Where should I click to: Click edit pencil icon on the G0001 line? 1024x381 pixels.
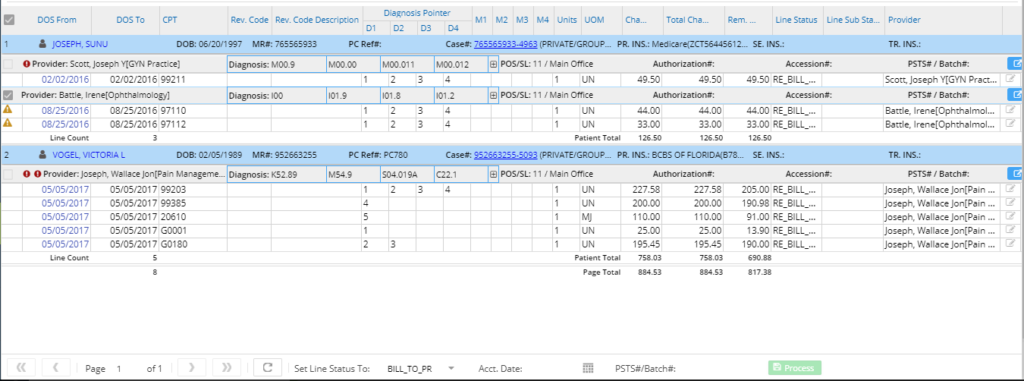1011,230
